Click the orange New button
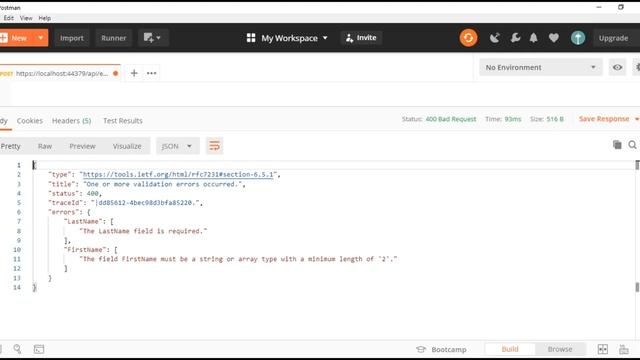Screen dimensions: 640x360 (16, 38)
